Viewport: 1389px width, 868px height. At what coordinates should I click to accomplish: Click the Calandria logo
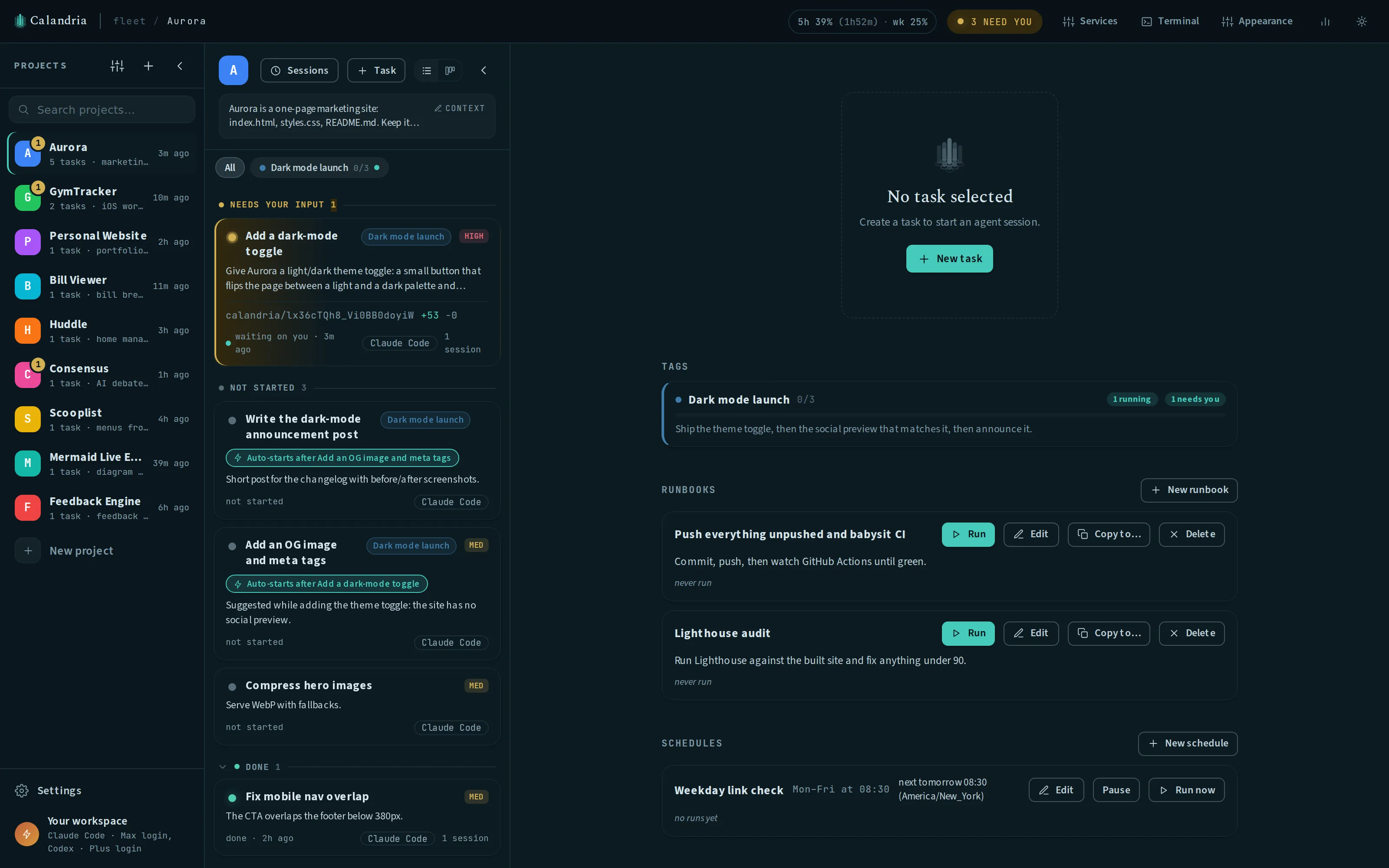pos(50,21)
